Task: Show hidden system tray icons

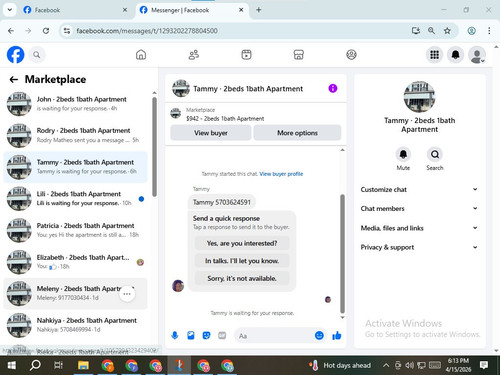Action: tap(386, 365)
